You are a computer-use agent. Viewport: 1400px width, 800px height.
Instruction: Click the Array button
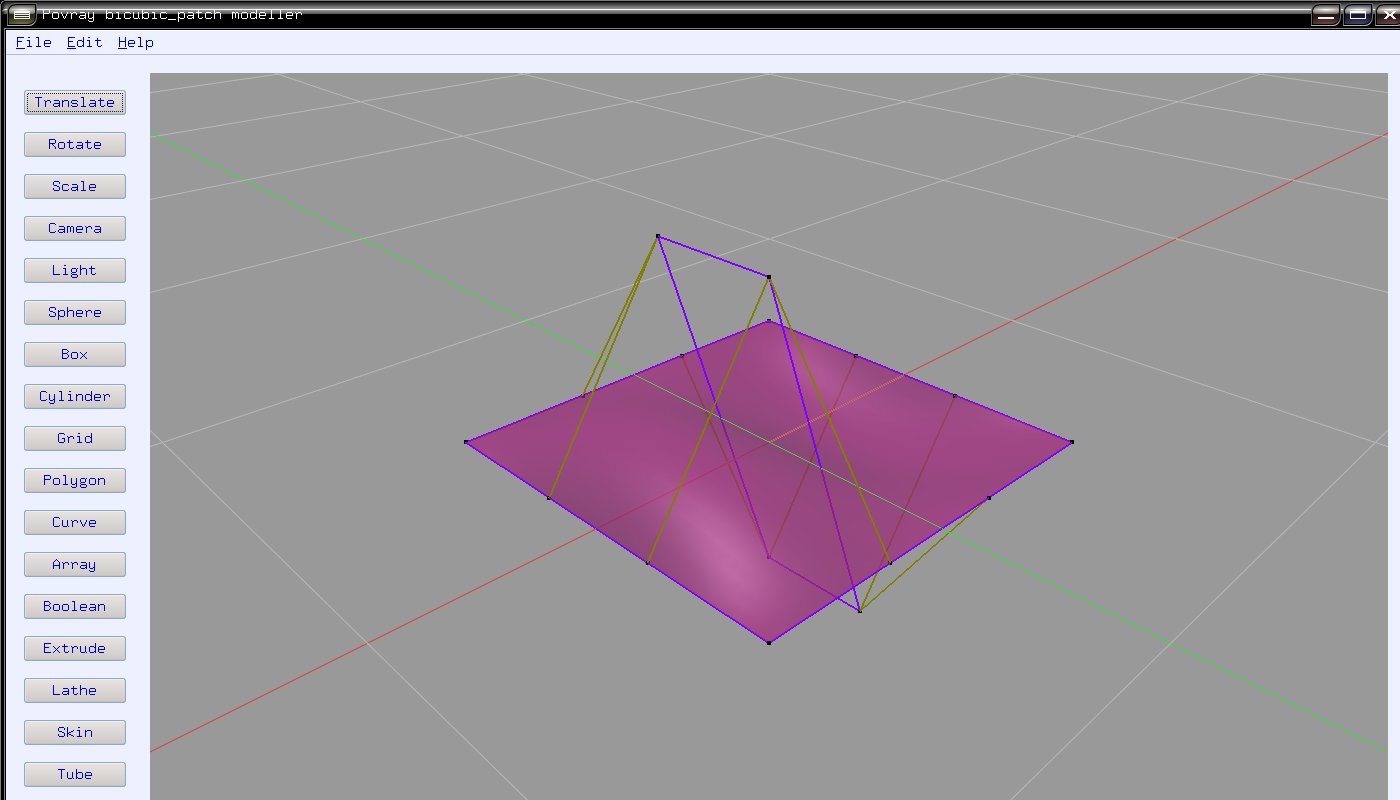pos(75,564)
